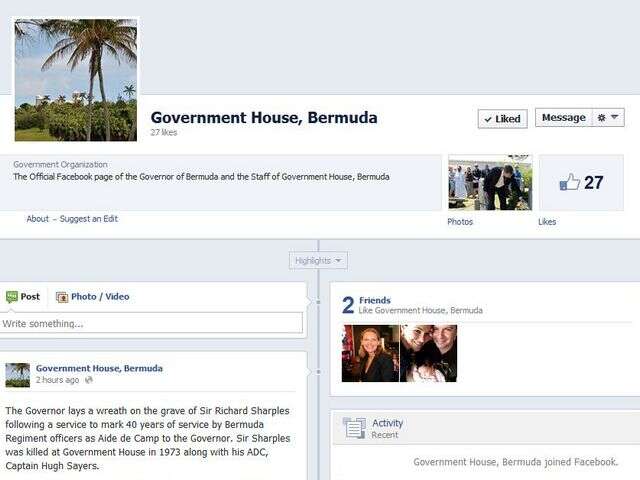Click the globe privacy icon next to 2 hours ago

pos(89,380)
